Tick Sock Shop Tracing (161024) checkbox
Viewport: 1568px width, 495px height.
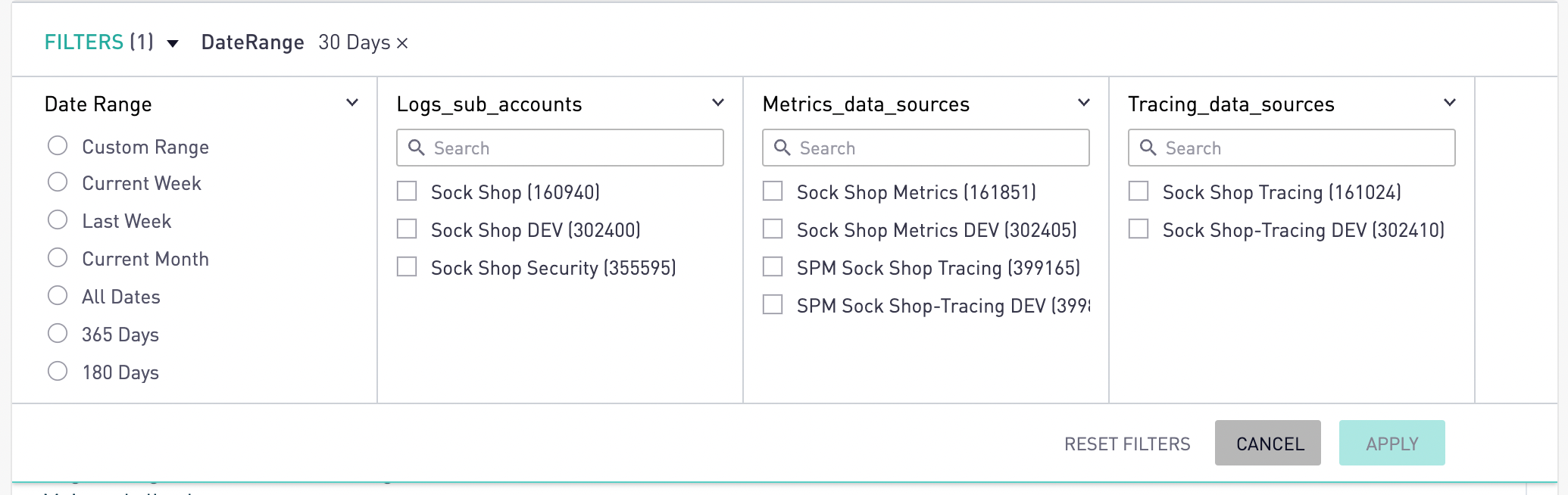1139,191
